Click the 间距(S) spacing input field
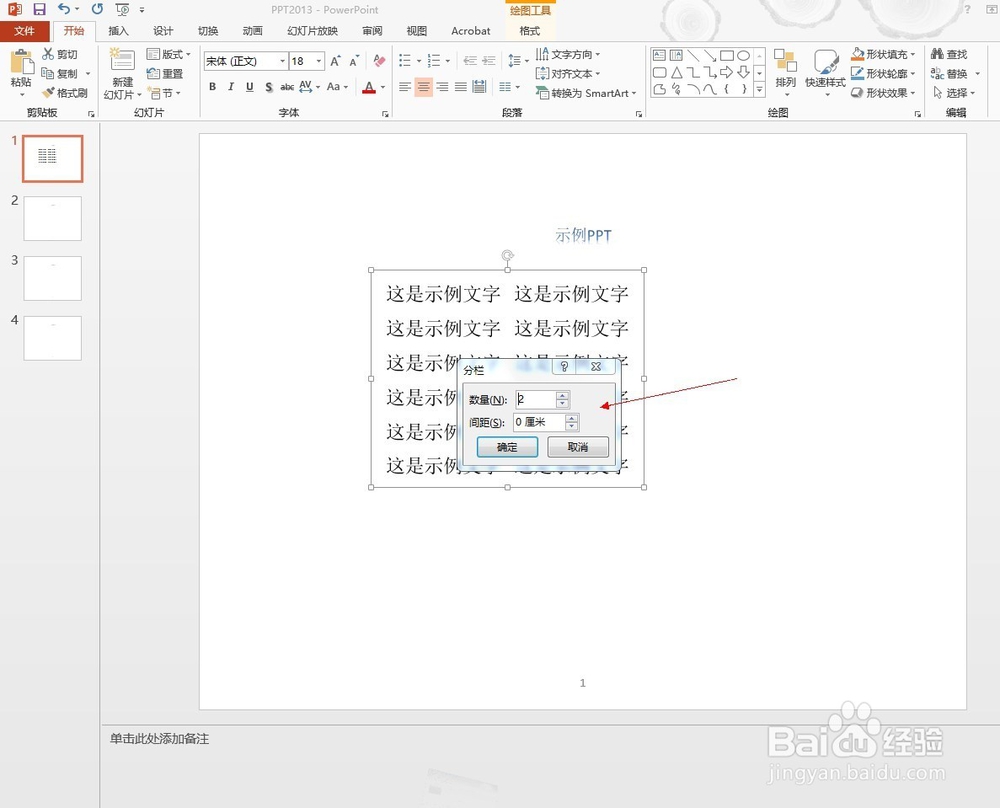The height and width of the screenshot is (808, 1000). [x=539, y=422]
